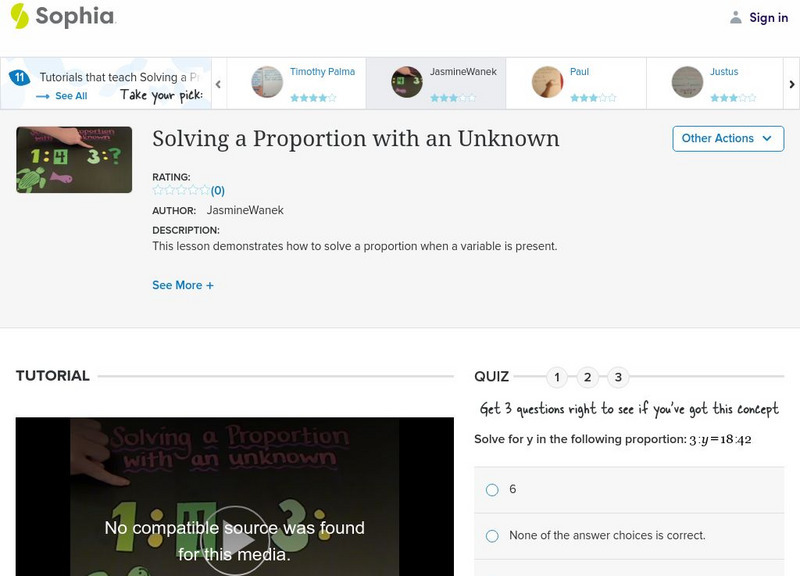
Task: Click Justus's circular tutorial thumbnail
Action: 687,82
